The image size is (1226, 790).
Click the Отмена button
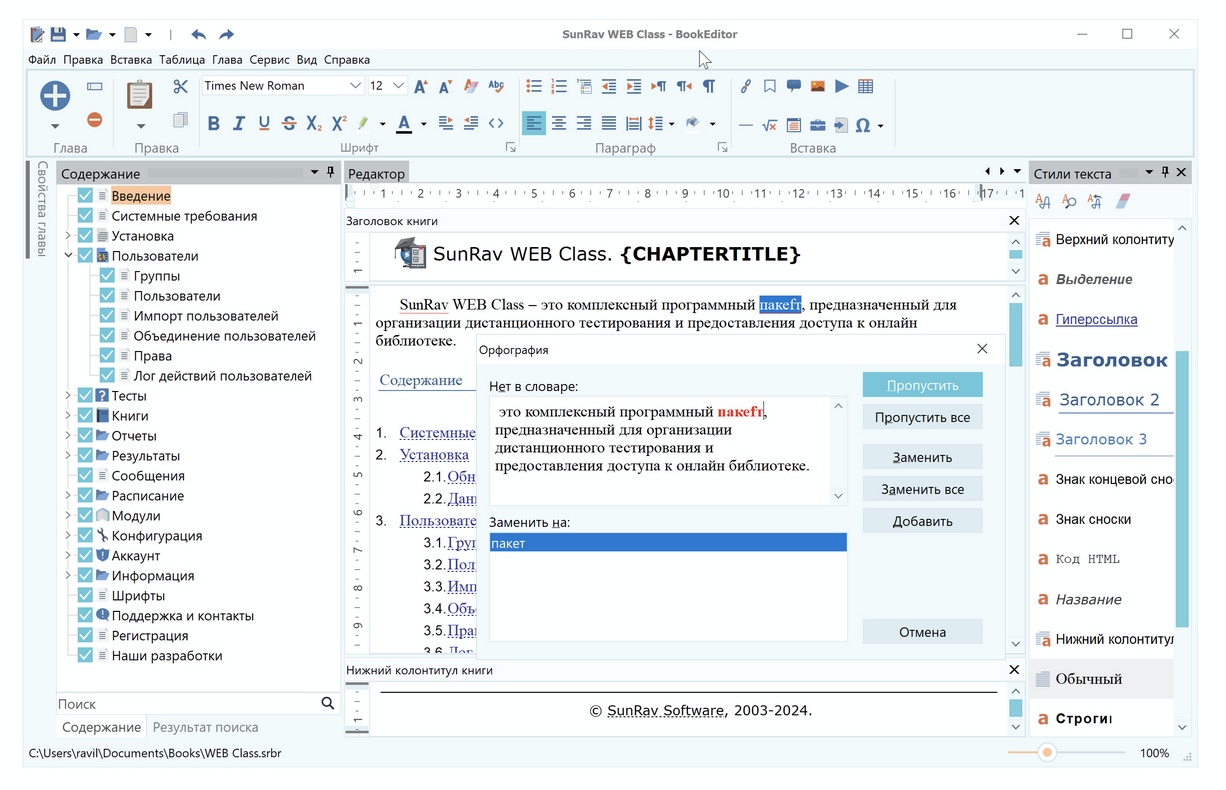pyautogui.click(x=922, y=631)
